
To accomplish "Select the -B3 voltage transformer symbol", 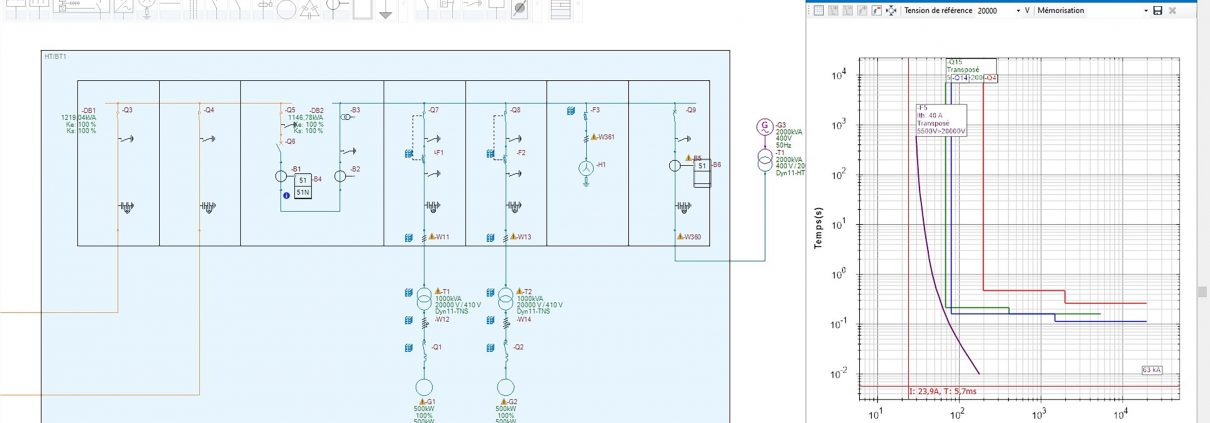I will (346, 117).
